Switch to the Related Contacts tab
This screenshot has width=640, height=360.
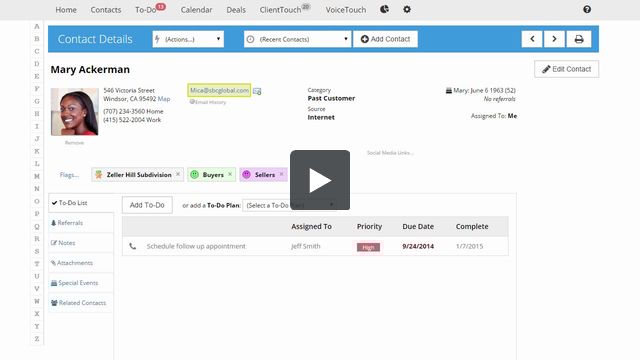pos(81,303)
